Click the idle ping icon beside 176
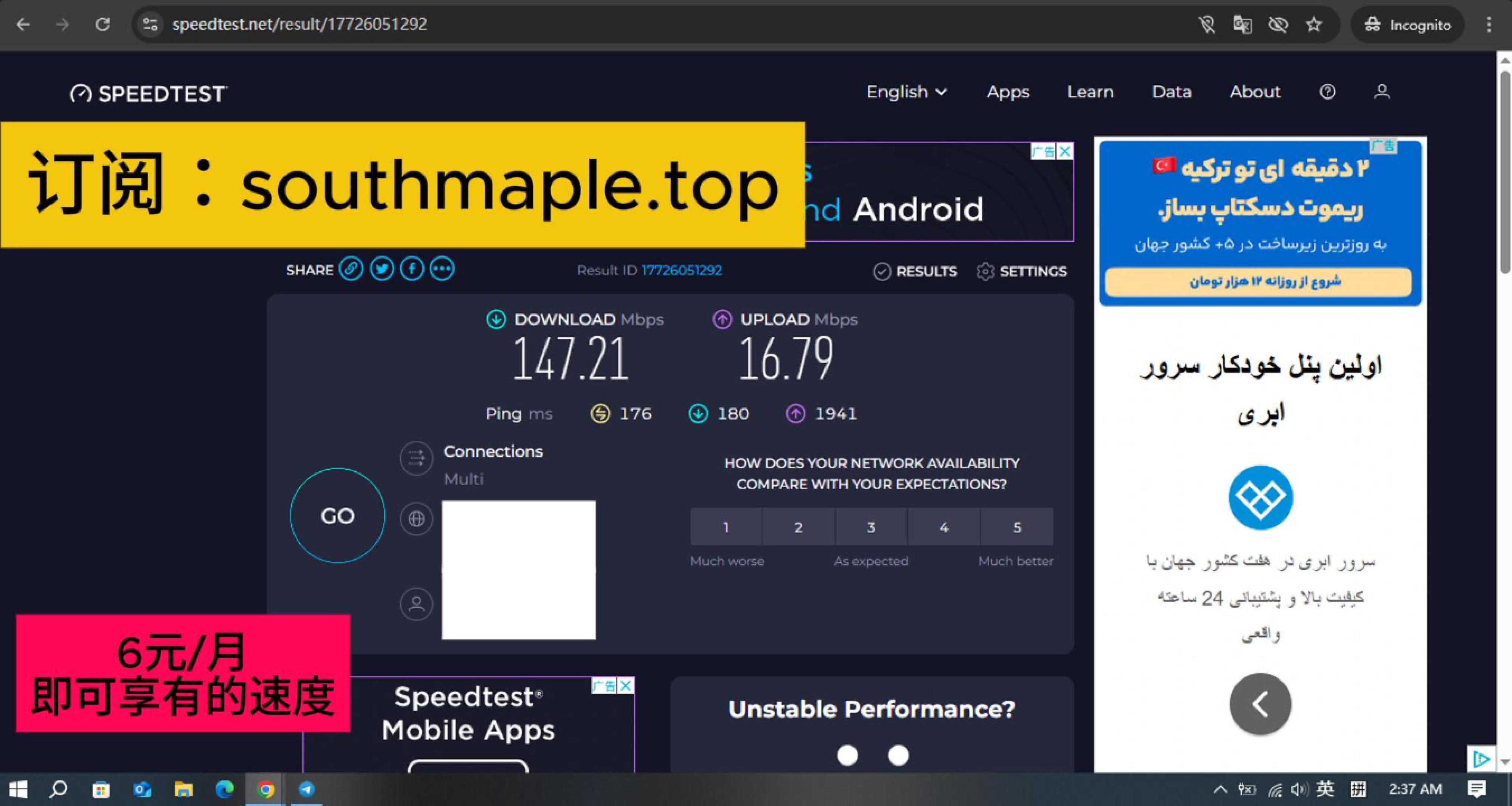1512x806 pixels. coord(600,414)
